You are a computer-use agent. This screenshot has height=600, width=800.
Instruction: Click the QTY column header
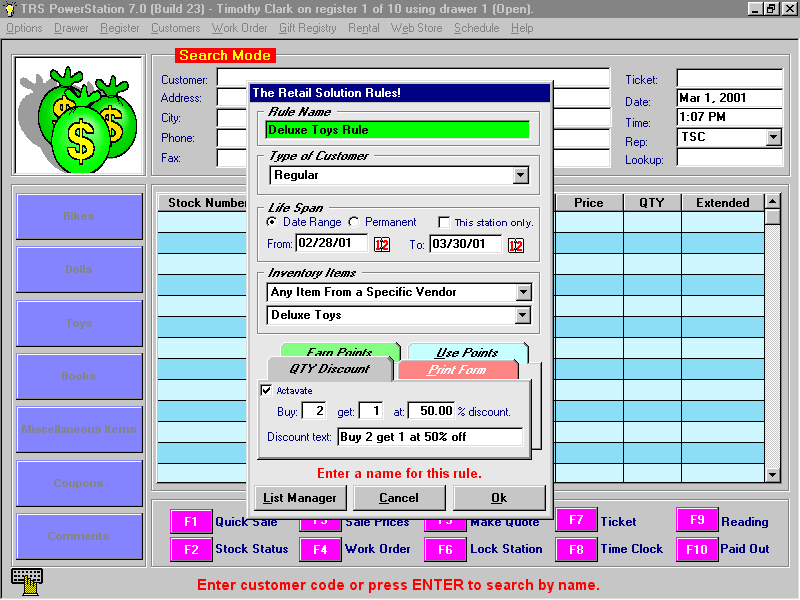point(652,203)
